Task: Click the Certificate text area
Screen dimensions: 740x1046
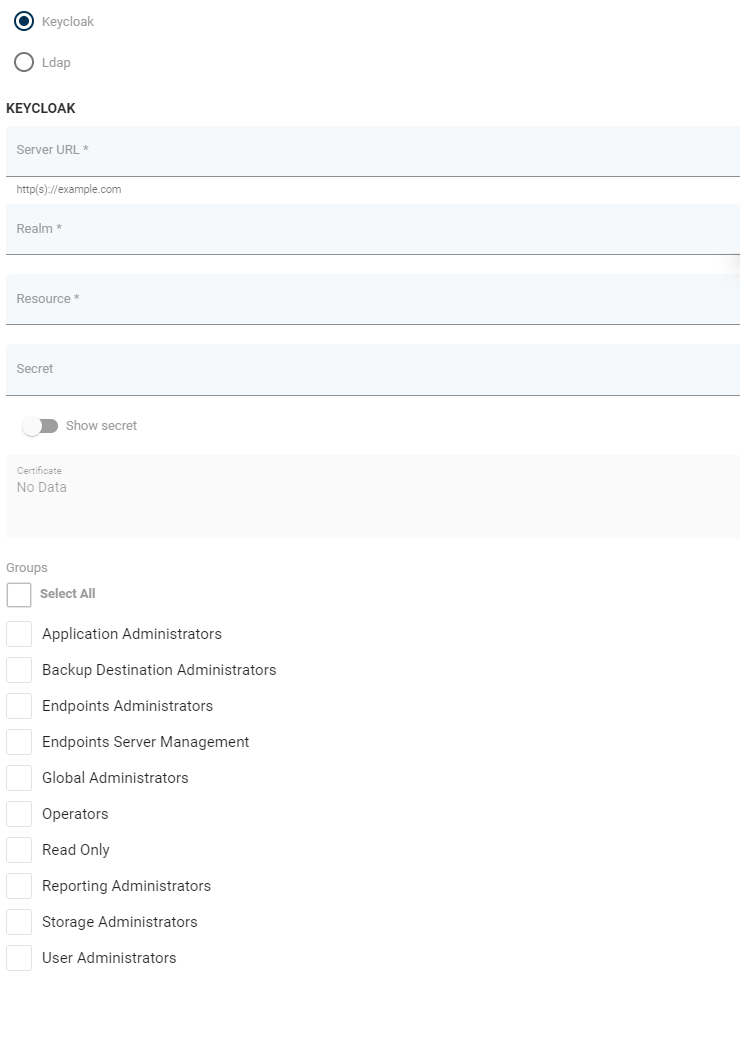Action: coord(372,496)
